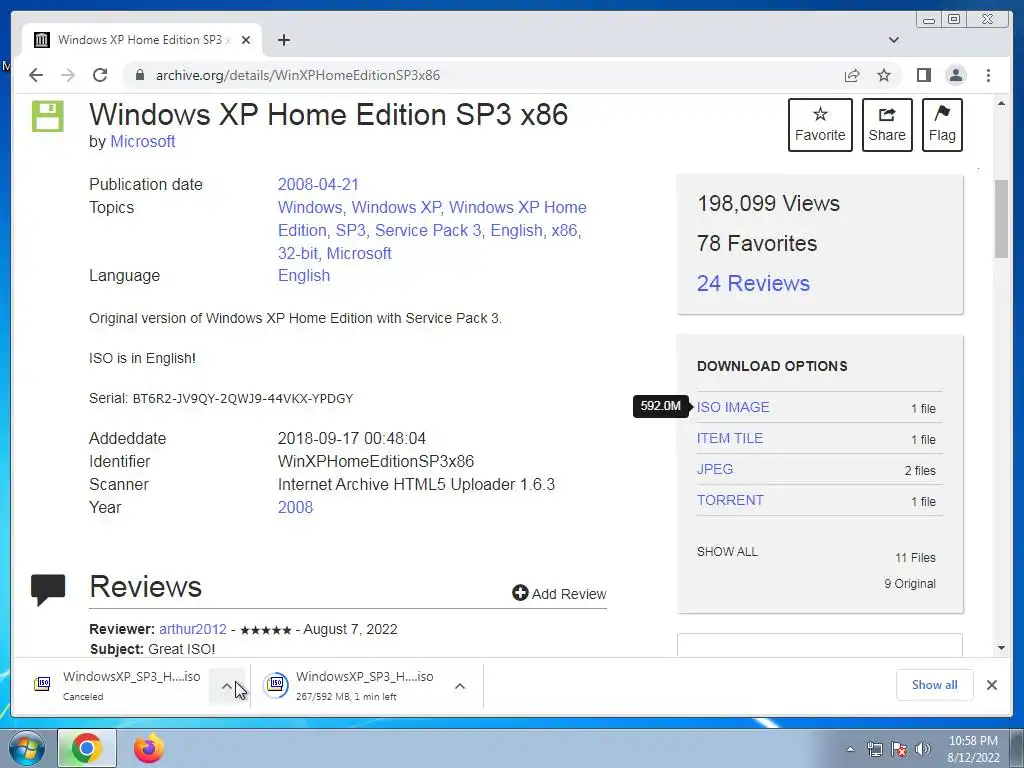Click the in-progress ISO download item
1024x768 pixels.
[352, 685]
